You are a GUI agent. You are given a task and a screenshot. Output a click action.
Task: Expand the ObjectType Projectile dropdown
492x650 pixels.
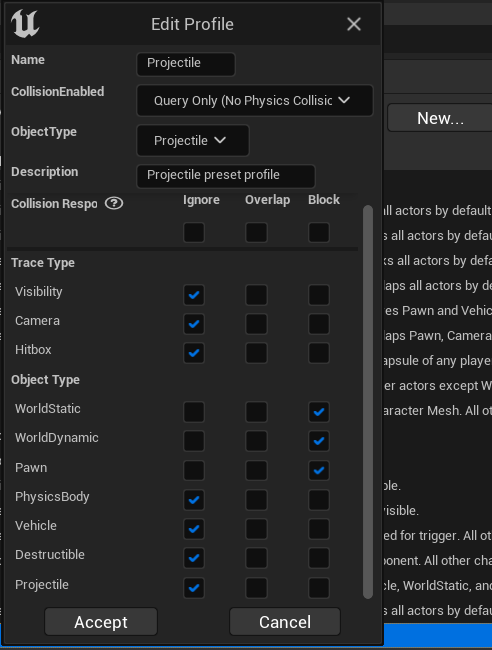click(193, 141)
